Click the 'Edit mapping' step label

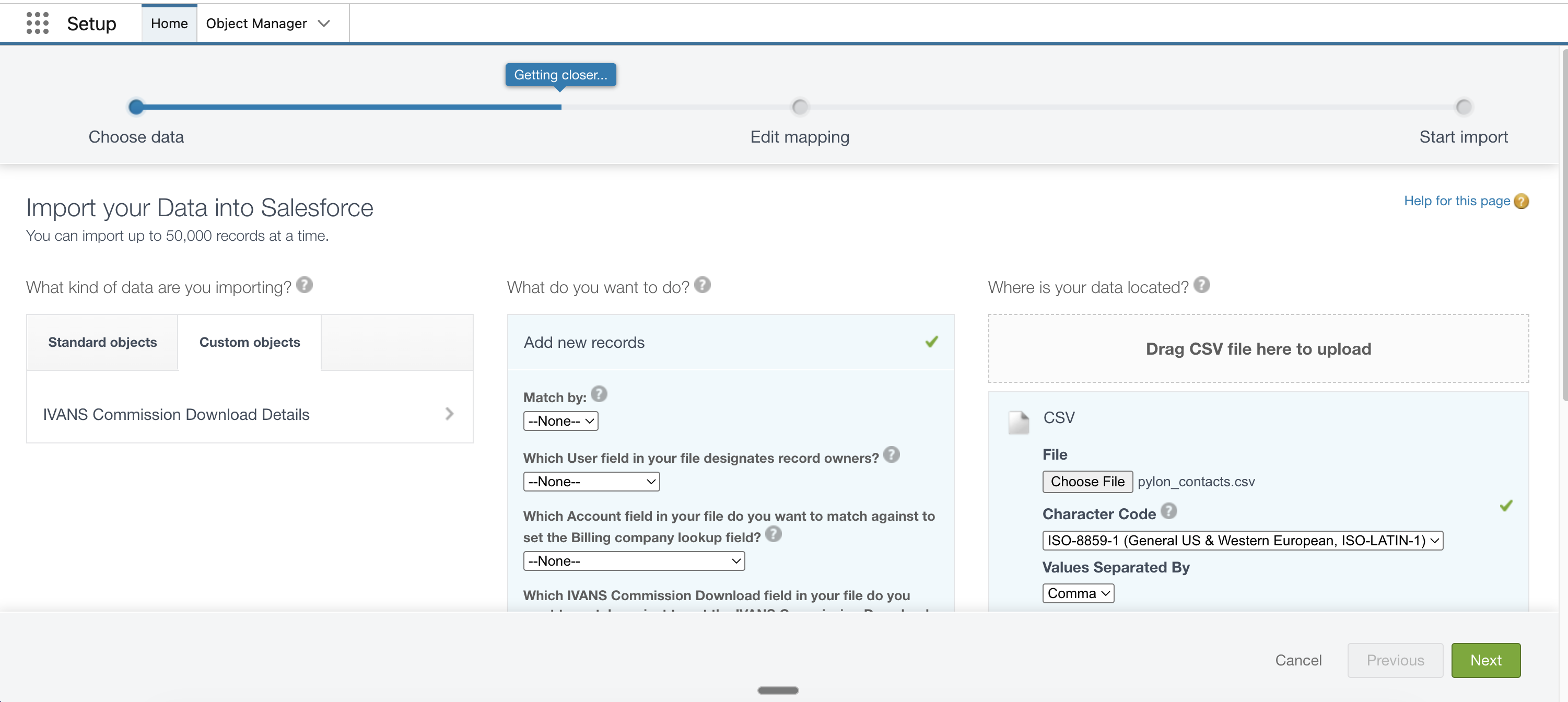point(800,137)
